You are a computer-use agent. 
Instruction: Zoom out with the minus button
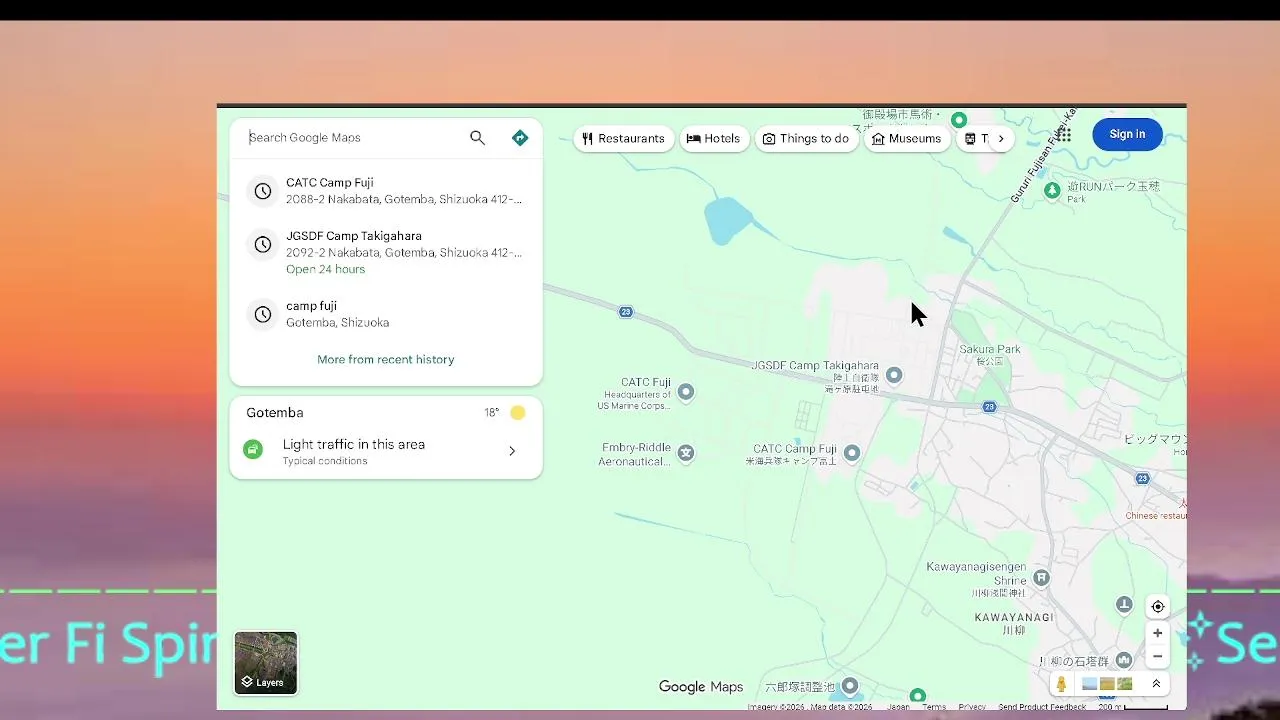click(1158, 657)
